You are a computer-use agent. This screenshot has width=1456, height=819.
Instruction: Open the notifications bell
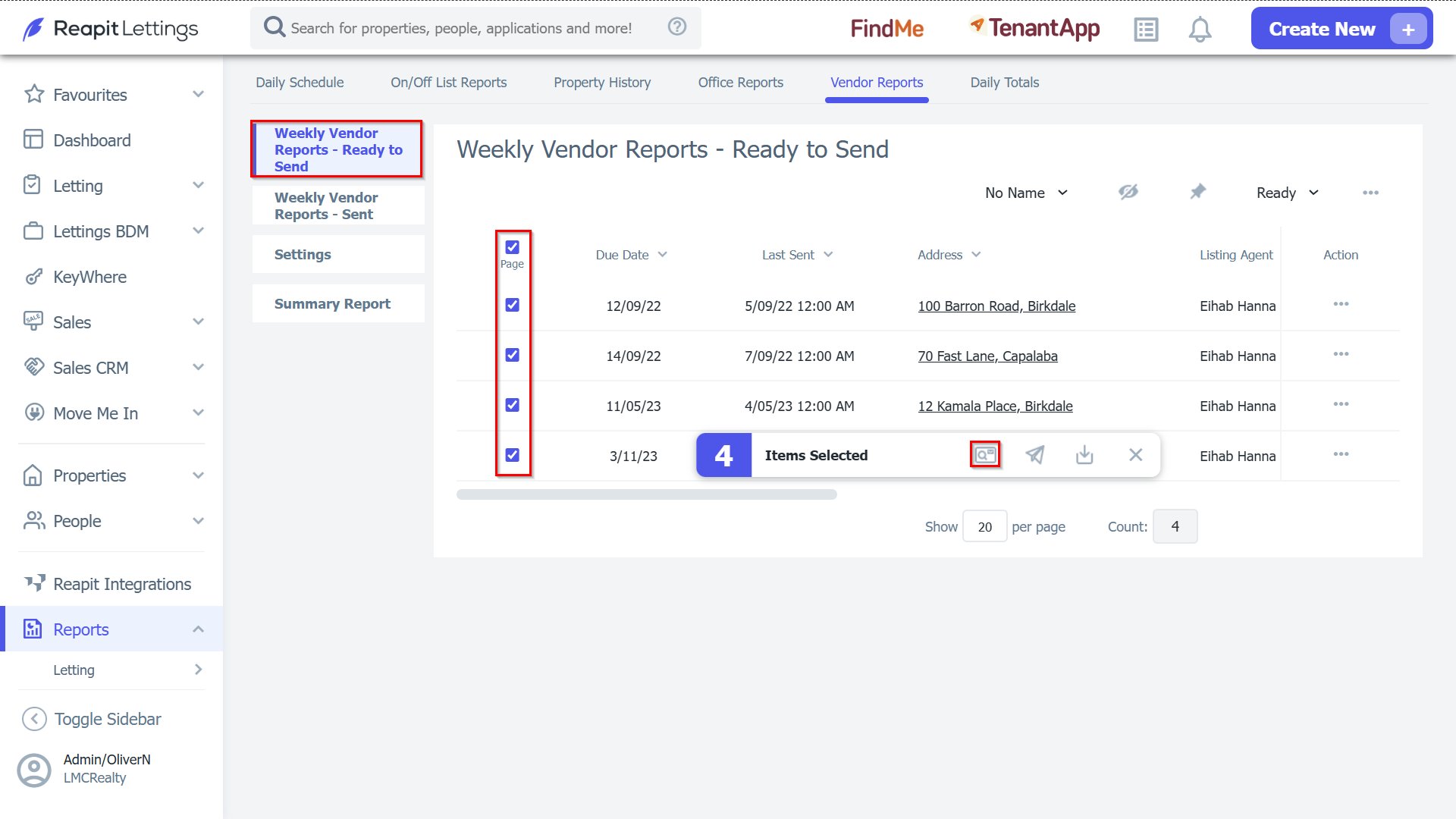click(x=1200, y=30)
